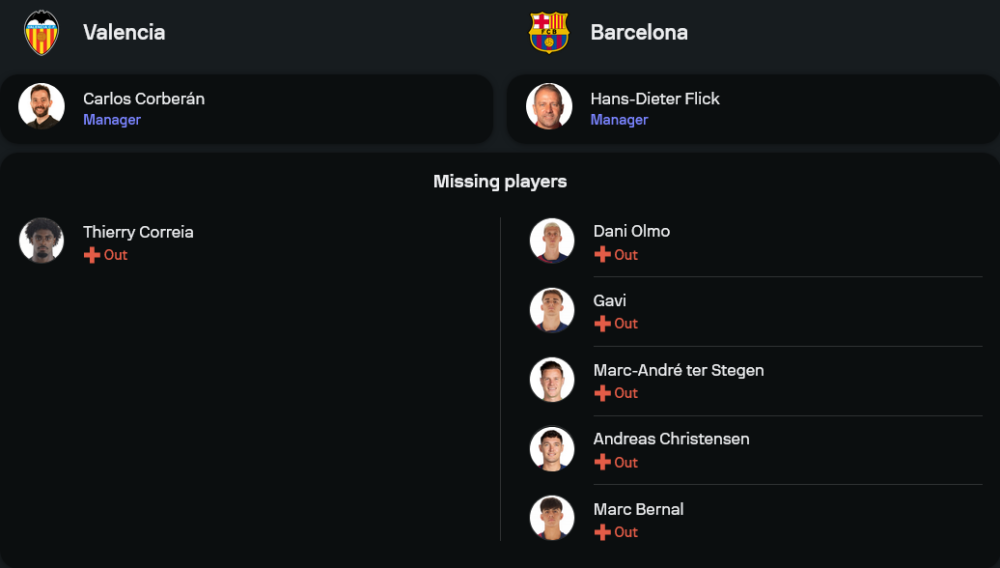The image size is (1000, 568).
Task: Click the Valencia club crest icon
Action: (x=41, y=32)
